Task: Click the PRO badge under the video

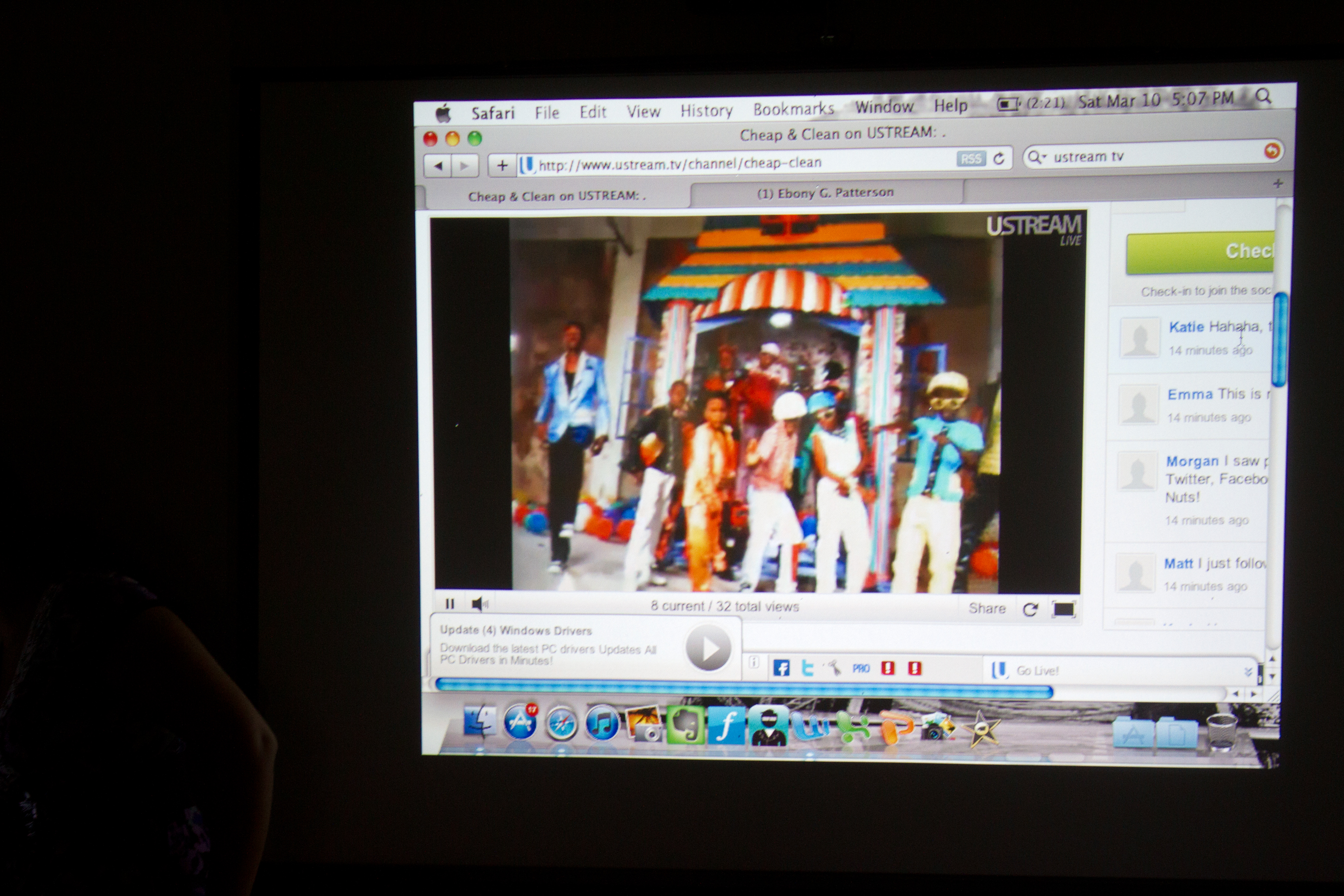Action: click(861, 668)
